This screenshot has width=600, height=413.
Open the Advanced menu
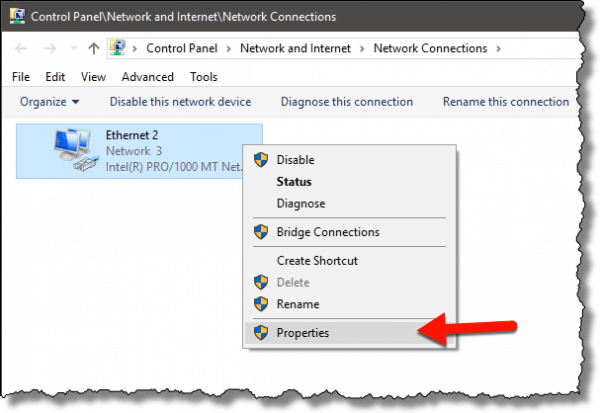pos(147,77)
